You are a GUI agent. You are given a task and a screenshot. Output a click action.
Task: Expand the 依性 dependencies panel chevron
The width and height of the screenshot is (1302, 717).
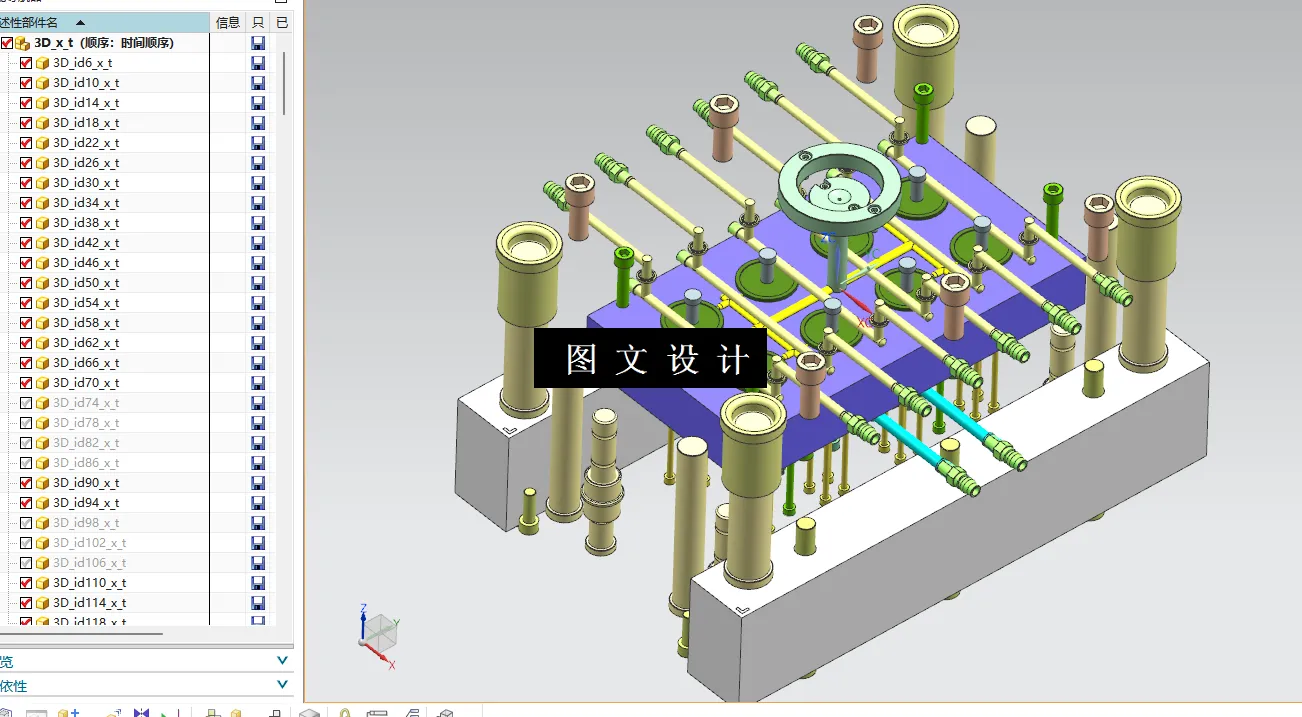[x=281, y=684]
